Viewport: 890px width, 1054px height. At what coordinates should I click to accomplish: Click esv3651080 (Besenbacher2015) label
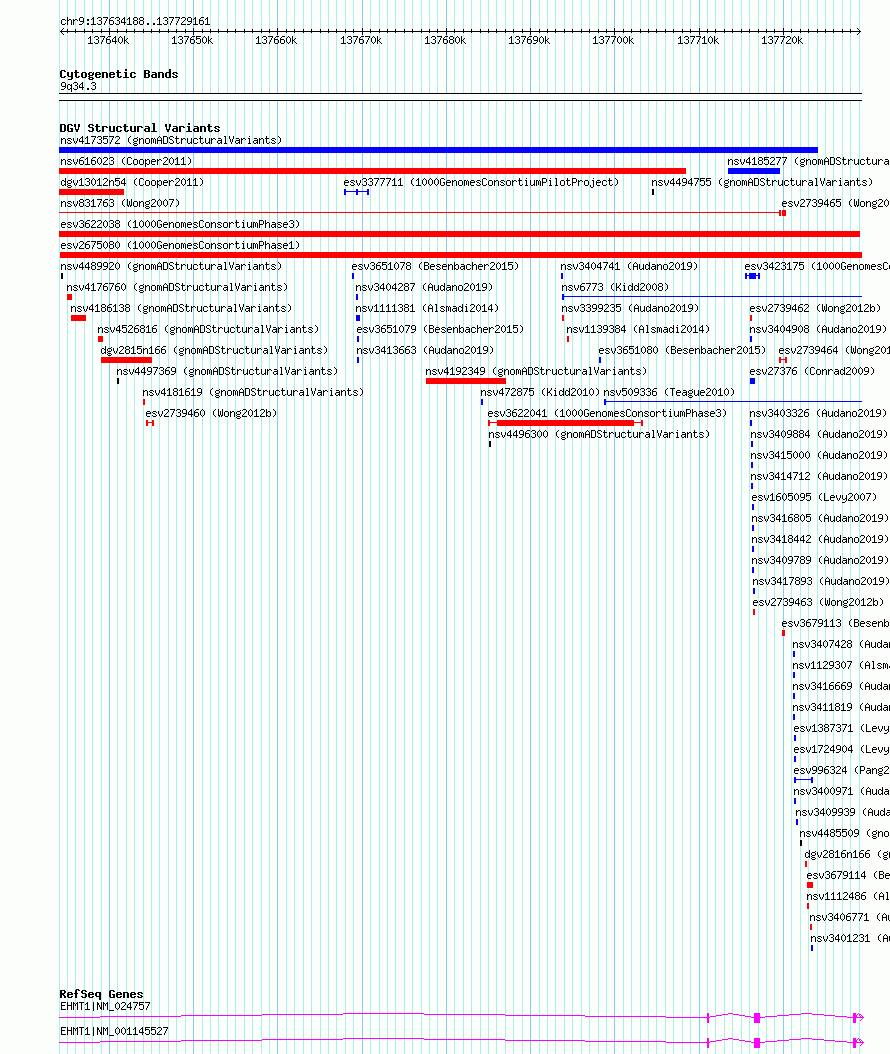682,350
